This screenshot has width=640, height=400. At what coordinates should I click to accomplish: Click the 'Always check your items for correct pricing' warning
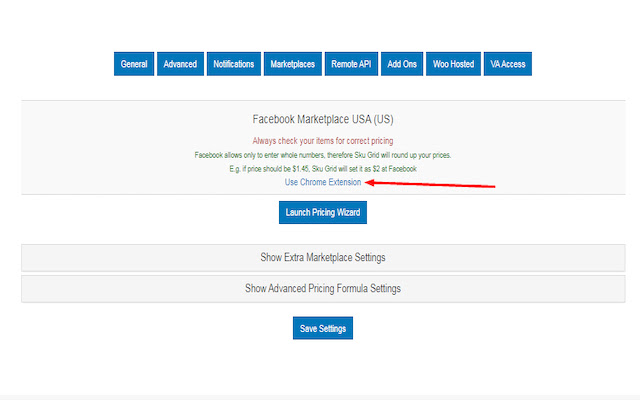(323, 141)
